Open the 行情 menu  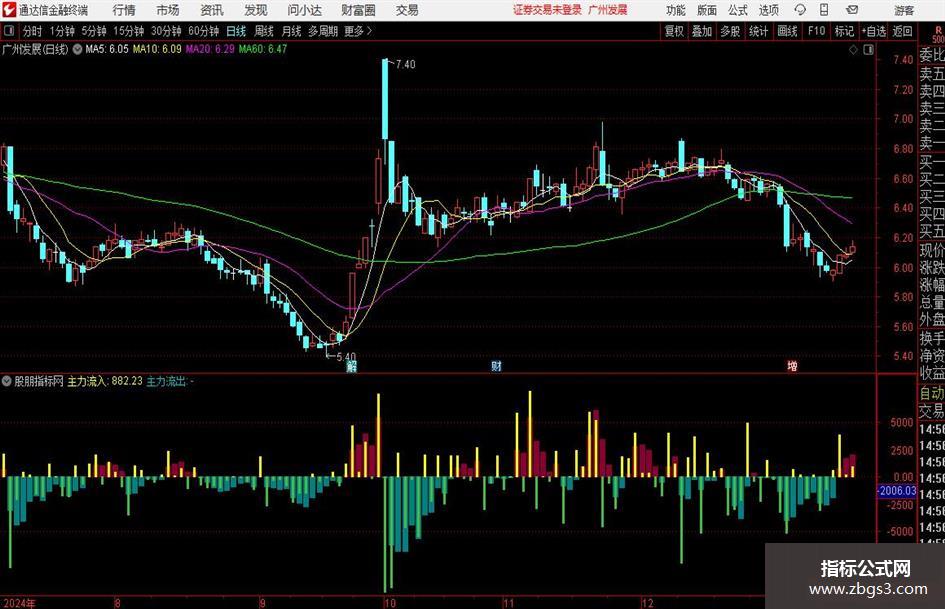[x=124, y=10]
